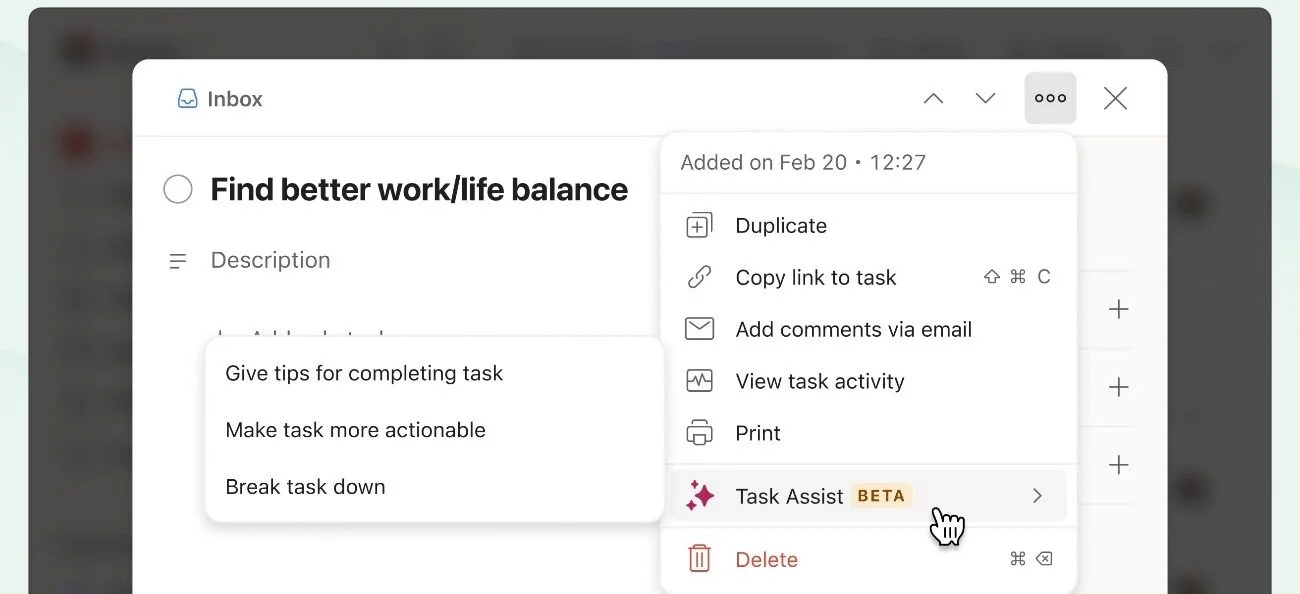This screenshot has height=594, width=1300.
Task: Mark the task complete with the circle checkbox
Action: point(178,189)
